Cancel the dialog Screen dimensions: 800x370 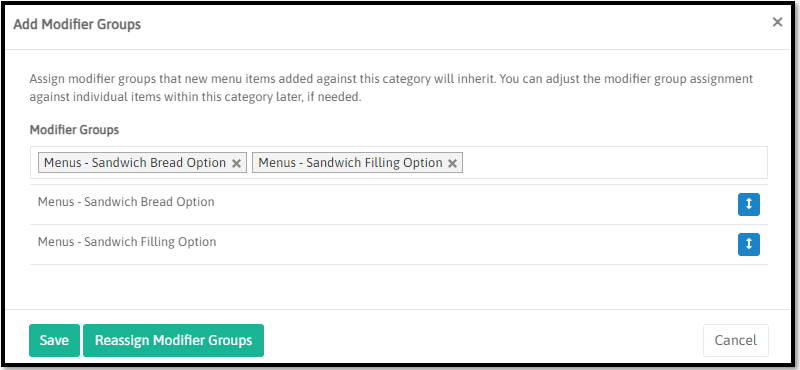pos(735,340)
